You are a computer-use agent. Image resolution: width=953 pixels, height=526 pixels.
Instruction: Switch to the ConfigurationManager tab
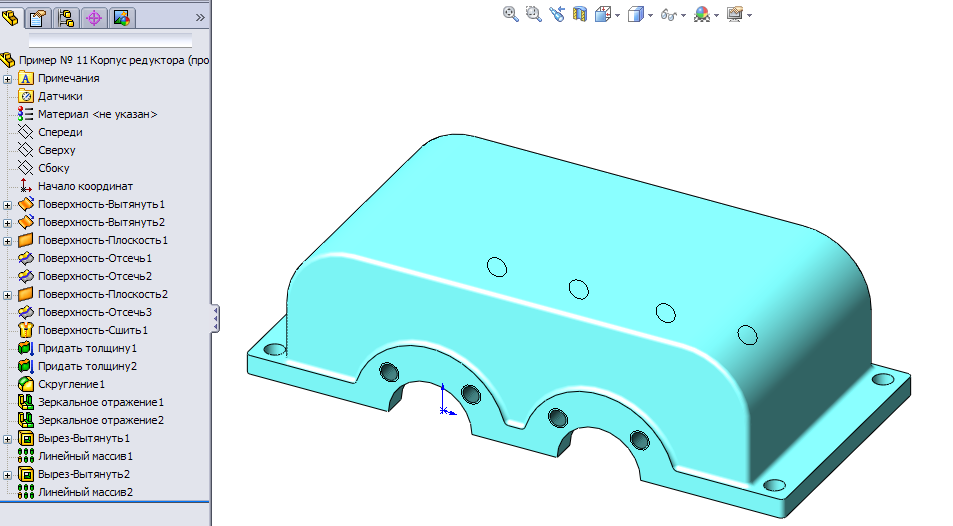pyautogui.click(x=66, y=18)
